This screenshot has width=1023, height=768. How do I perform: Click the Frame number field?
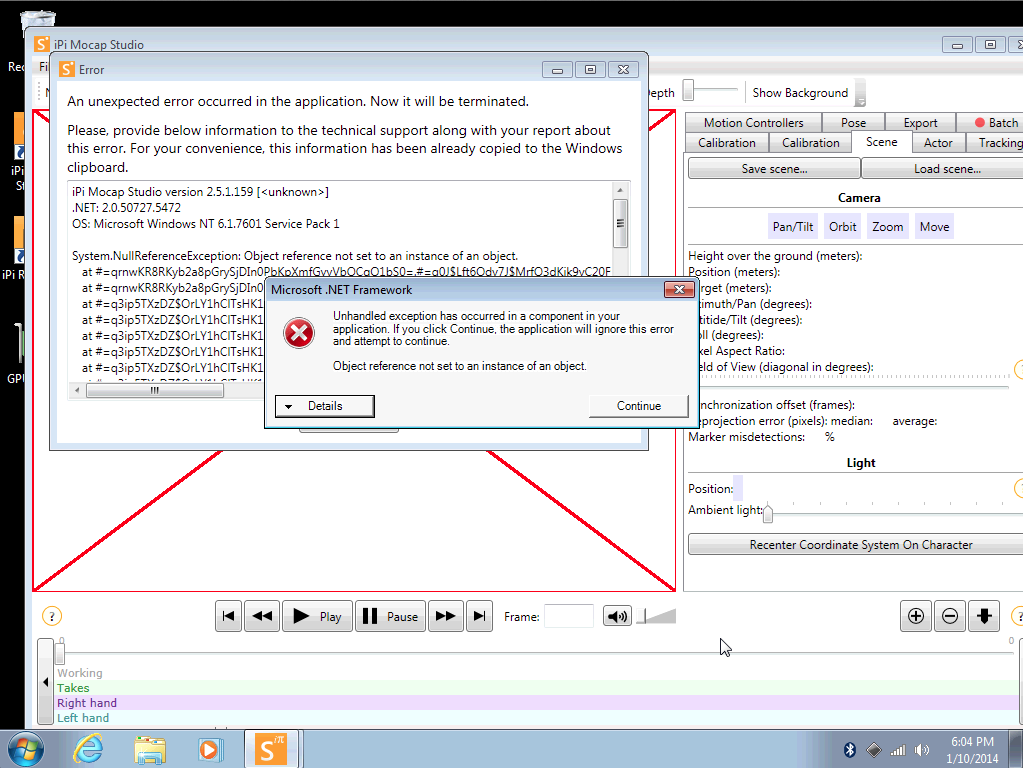[x=569, y=616]
